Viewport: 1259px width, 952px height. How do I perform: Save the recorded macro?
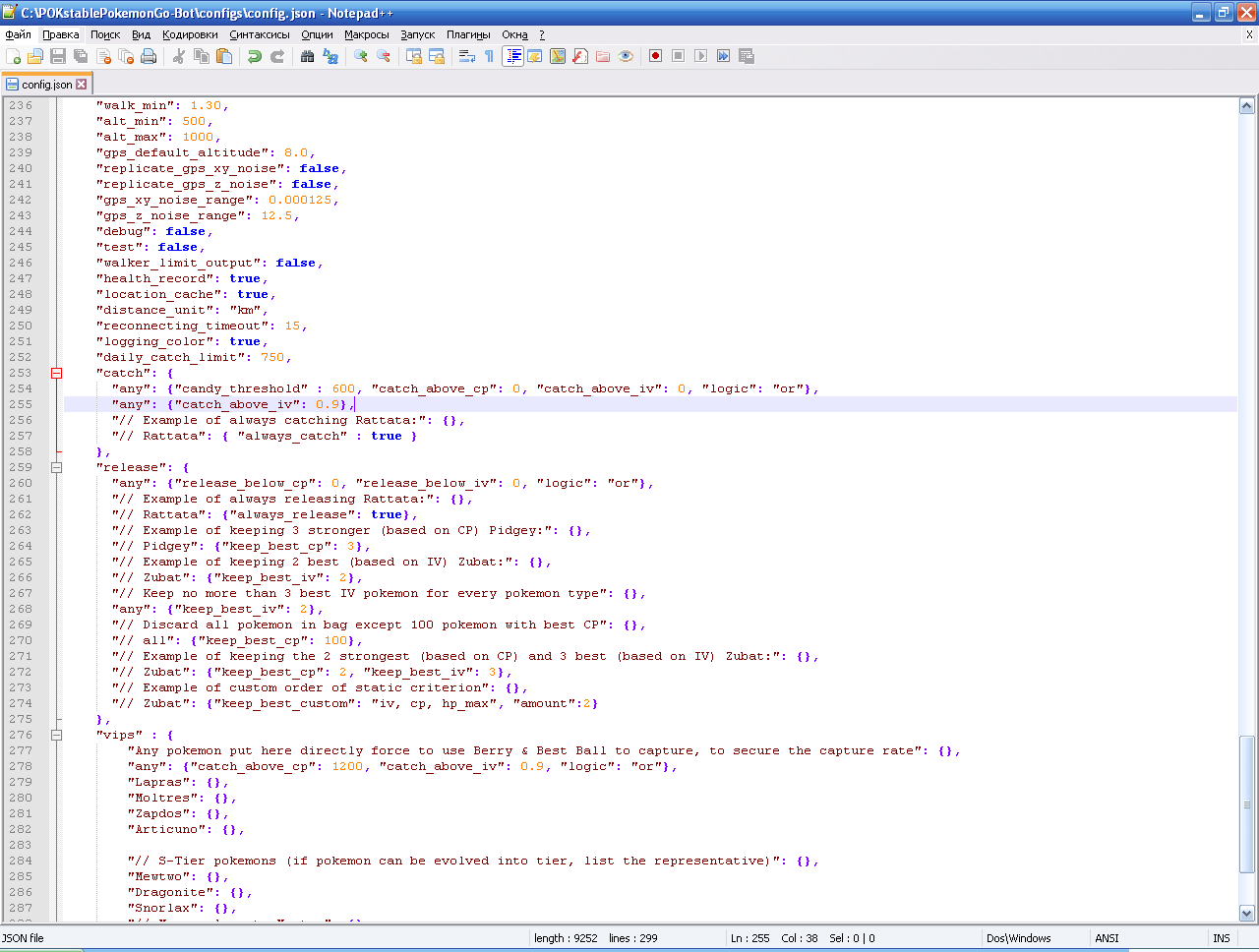coord(746,56)
